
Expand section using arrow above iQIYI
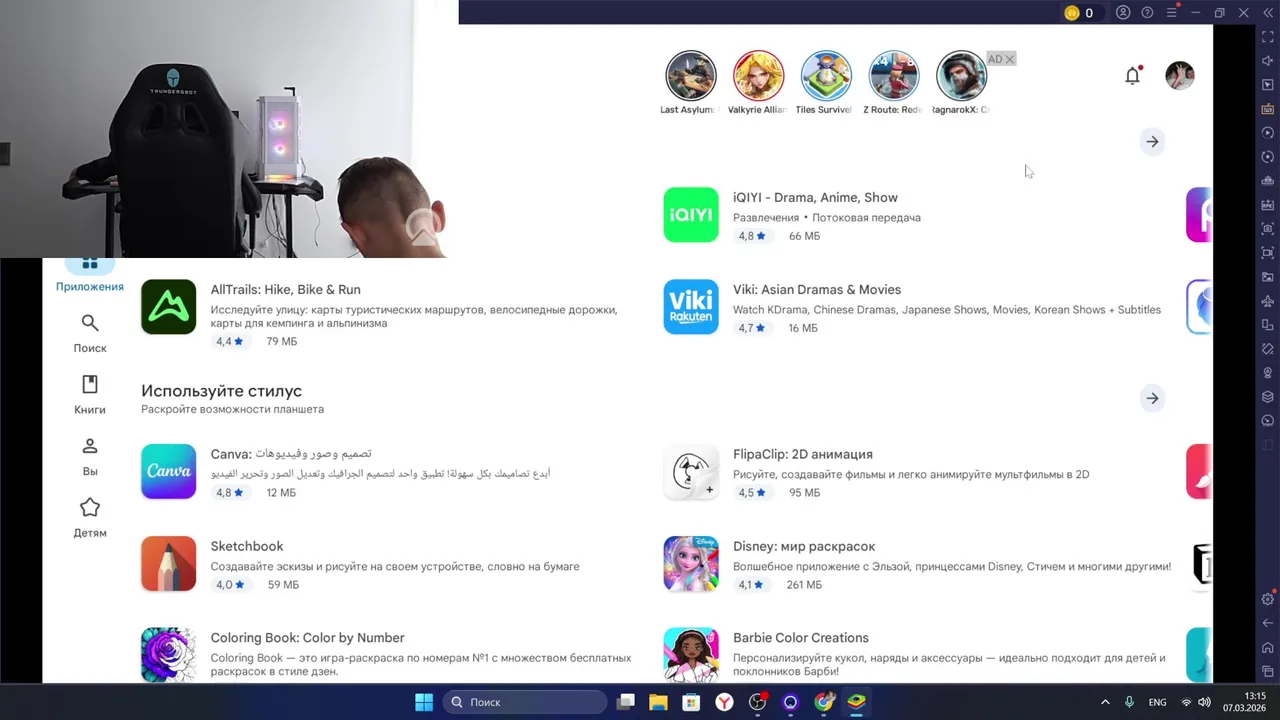[1152, 141]
